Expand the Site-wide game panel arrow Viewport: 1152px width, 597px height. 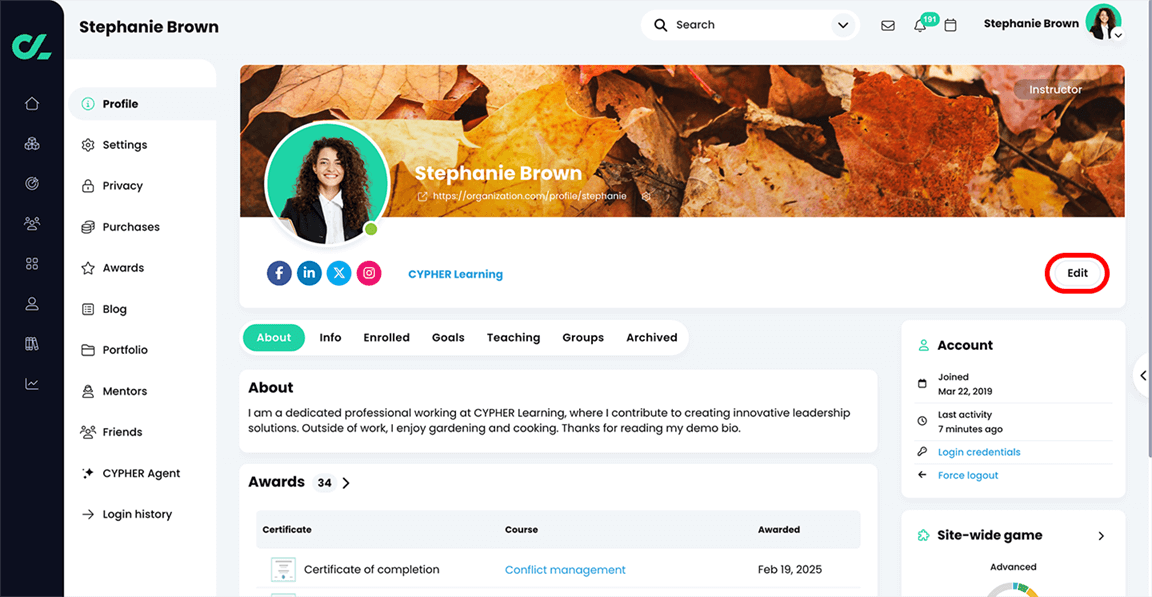click(x=1101, y=536)
